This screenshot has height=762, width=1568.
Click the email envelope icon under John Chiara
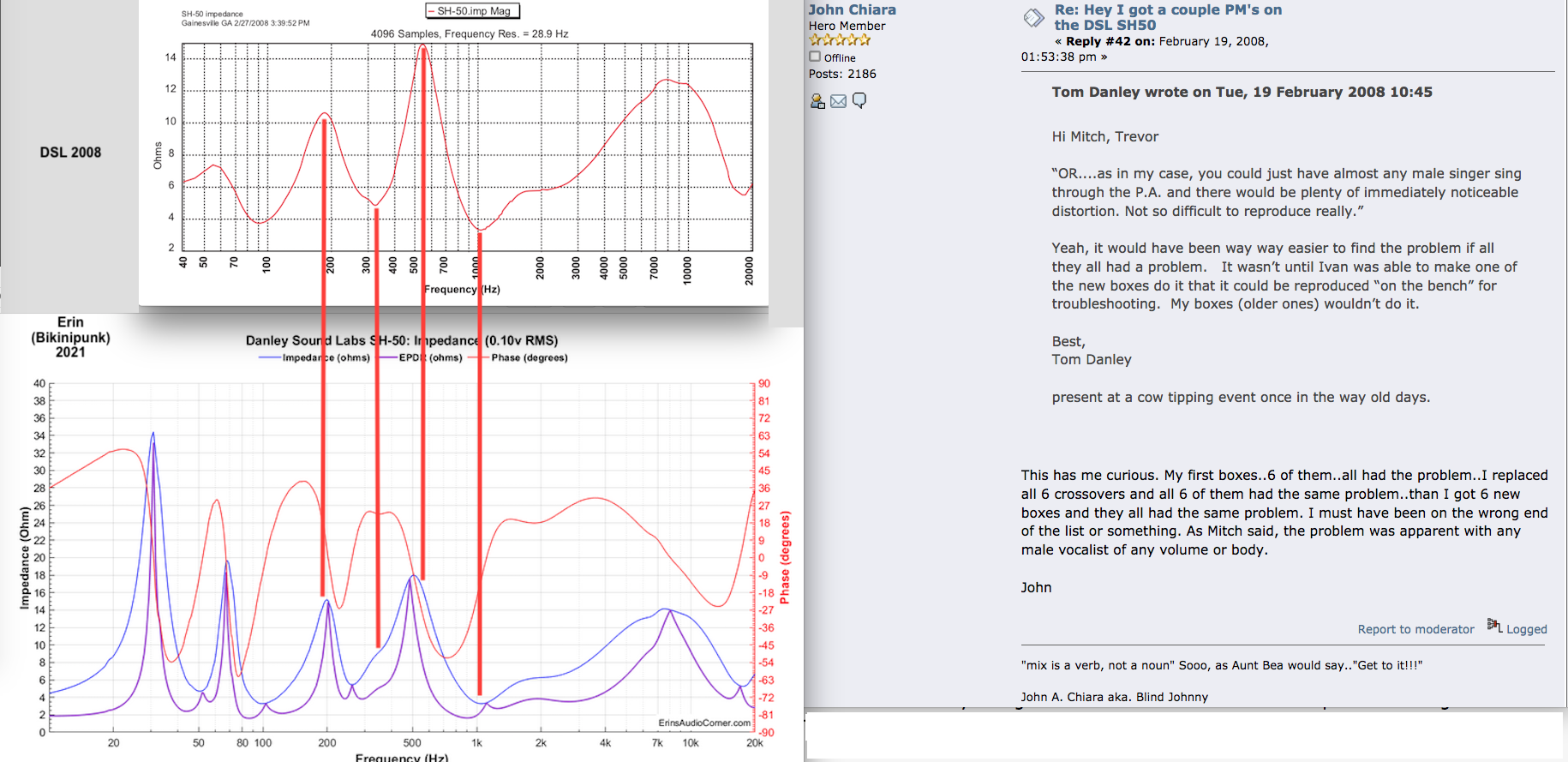839,101
